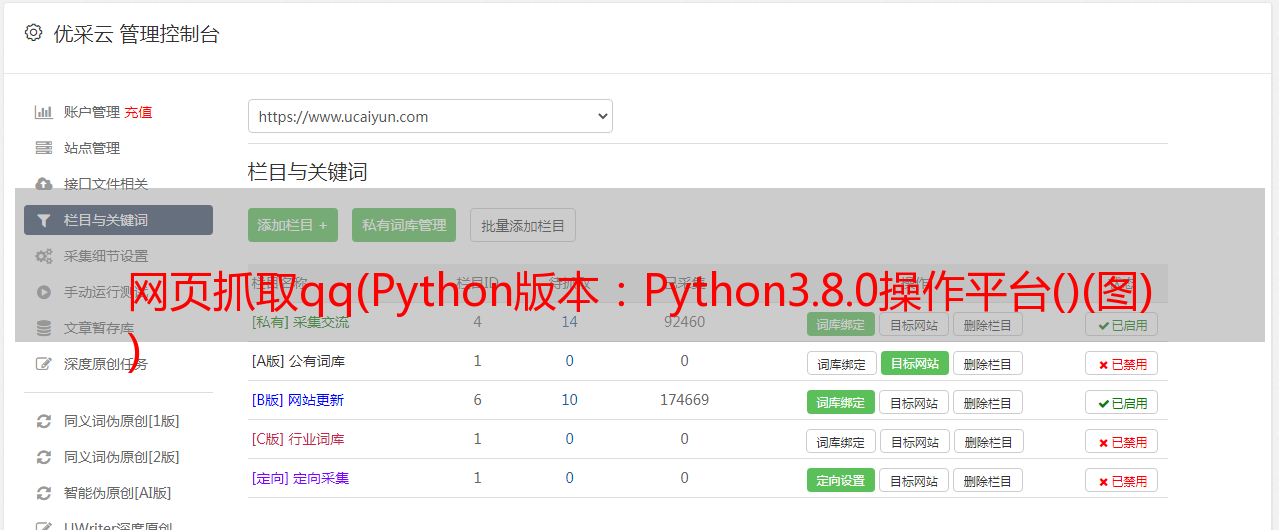Click the 优采云 管理控制台 title
The width and height of the screenshot is (1279, 530).
(x=136, y=34)
